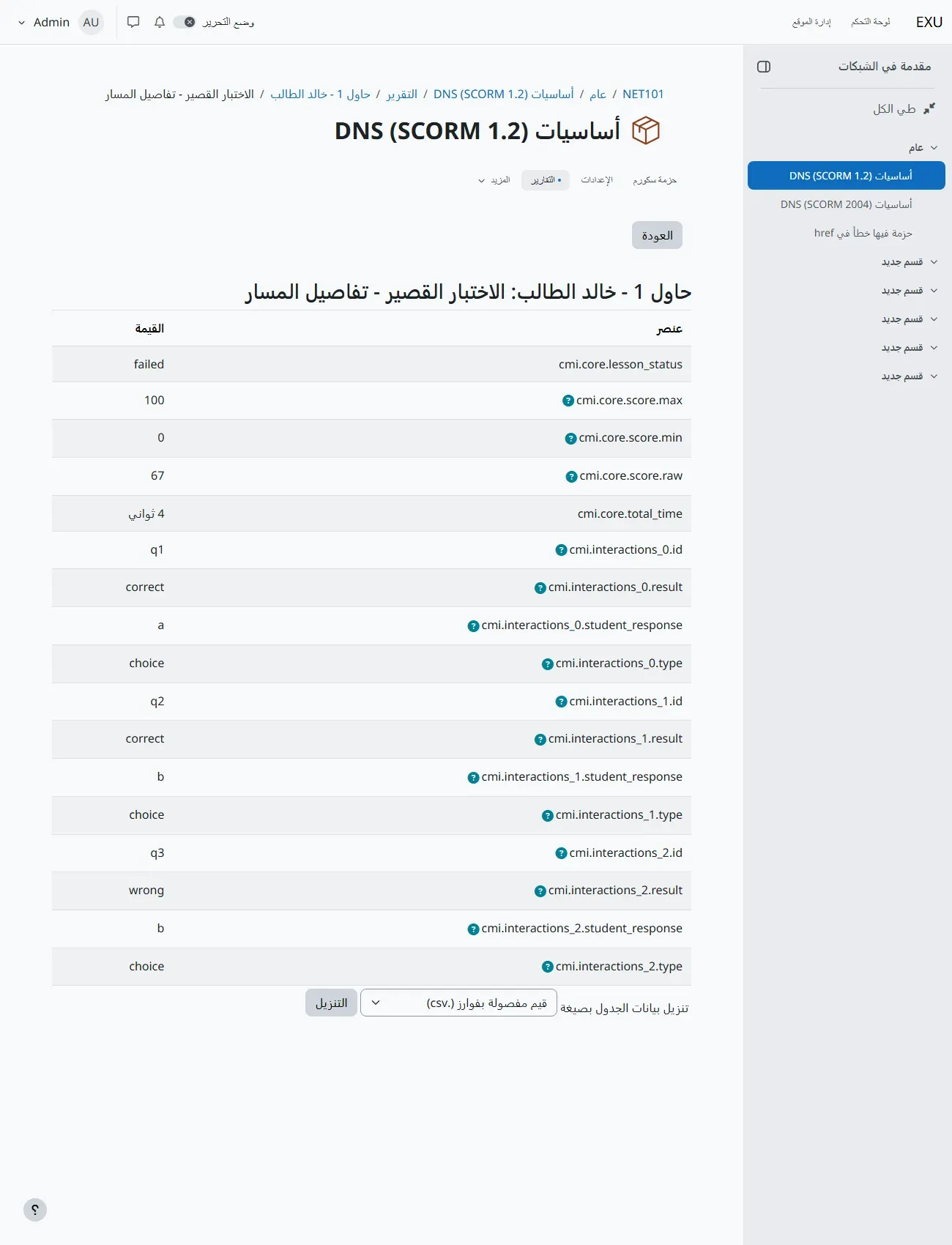Viewport: 952px width, 1245px height.
Task: Open help icon for cmi.core.score.min
Action: click(x=570, y=439)
